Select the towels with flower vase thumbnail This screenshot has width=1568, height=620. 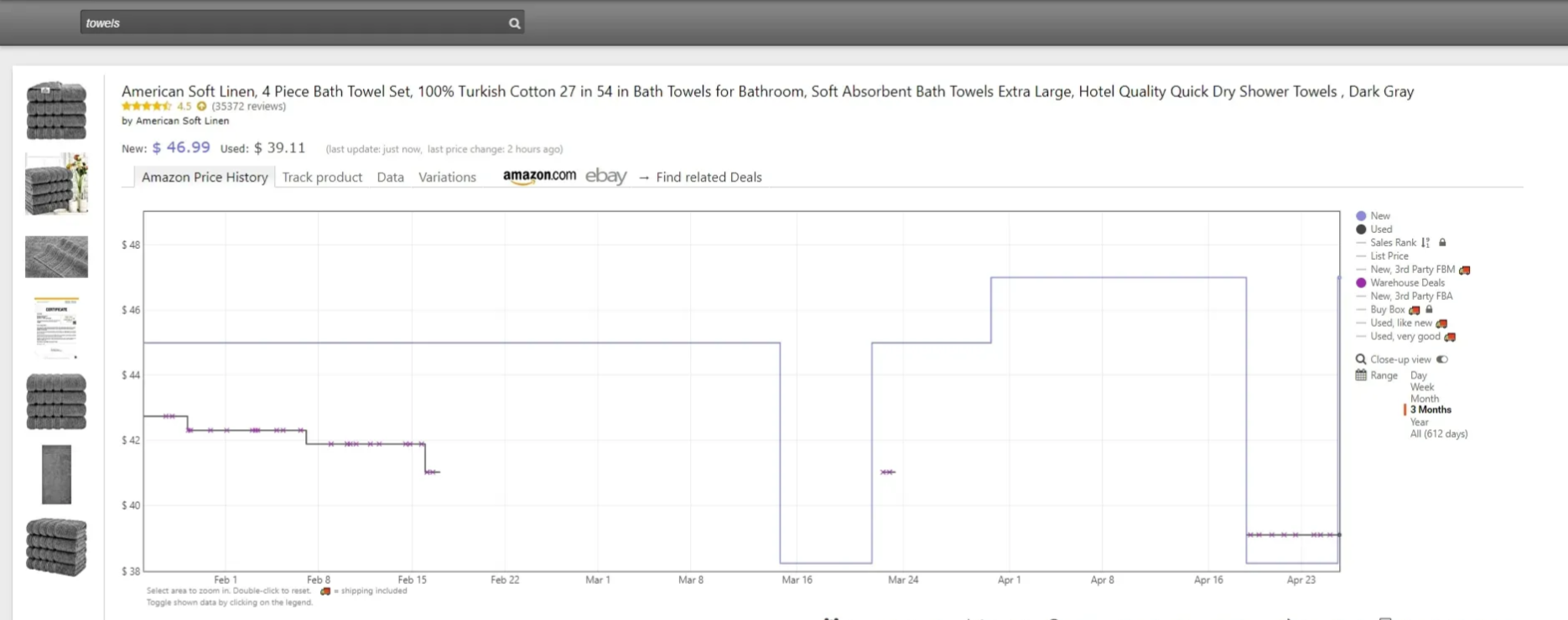tap(56, 183)
